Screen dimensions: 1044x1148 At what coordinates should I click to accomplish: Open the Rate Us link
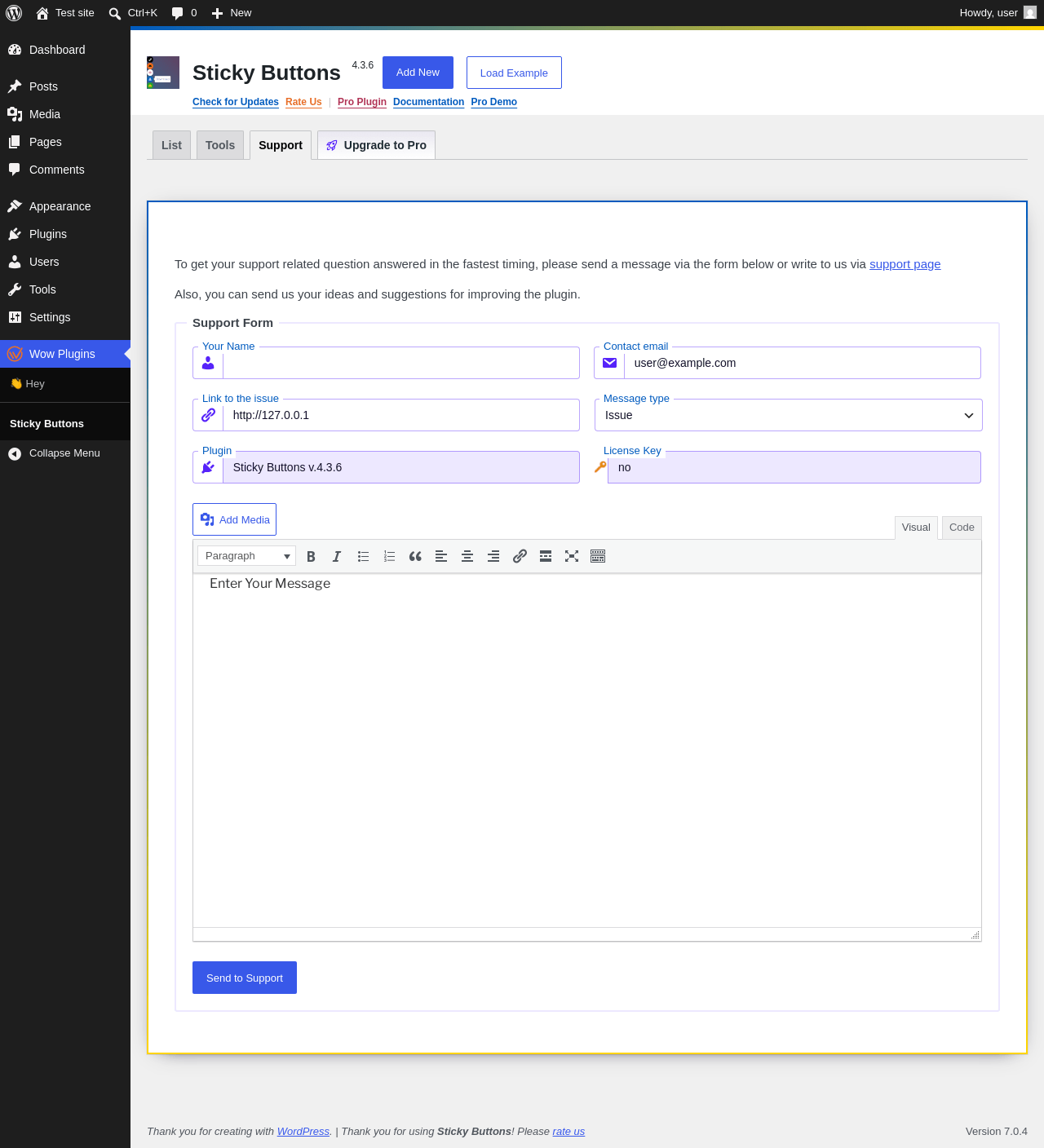(x=303, y=102)
